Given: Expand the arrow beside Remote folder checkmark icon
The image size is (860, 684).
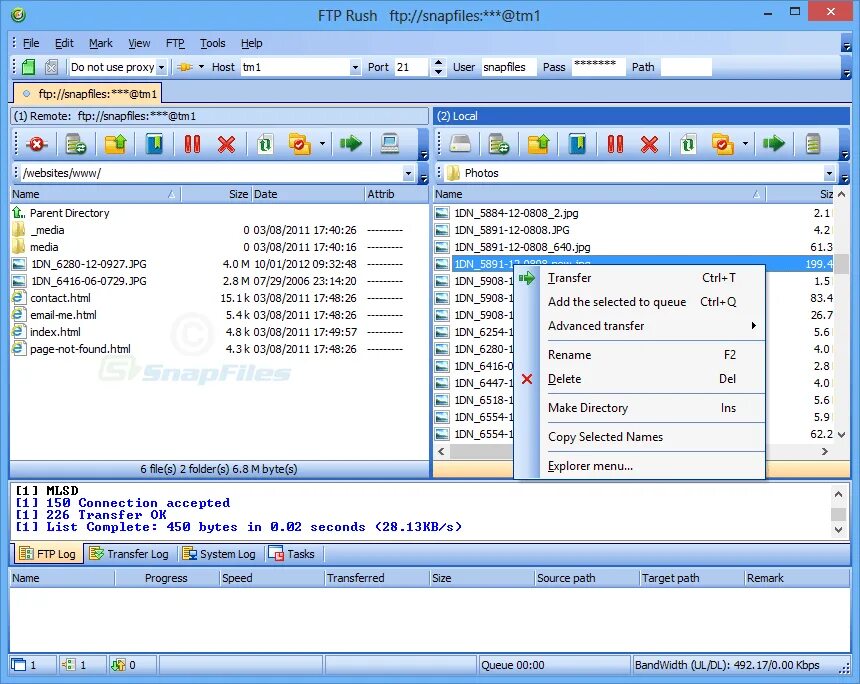Looking at the screenshot, I should [x=322, y=144].
